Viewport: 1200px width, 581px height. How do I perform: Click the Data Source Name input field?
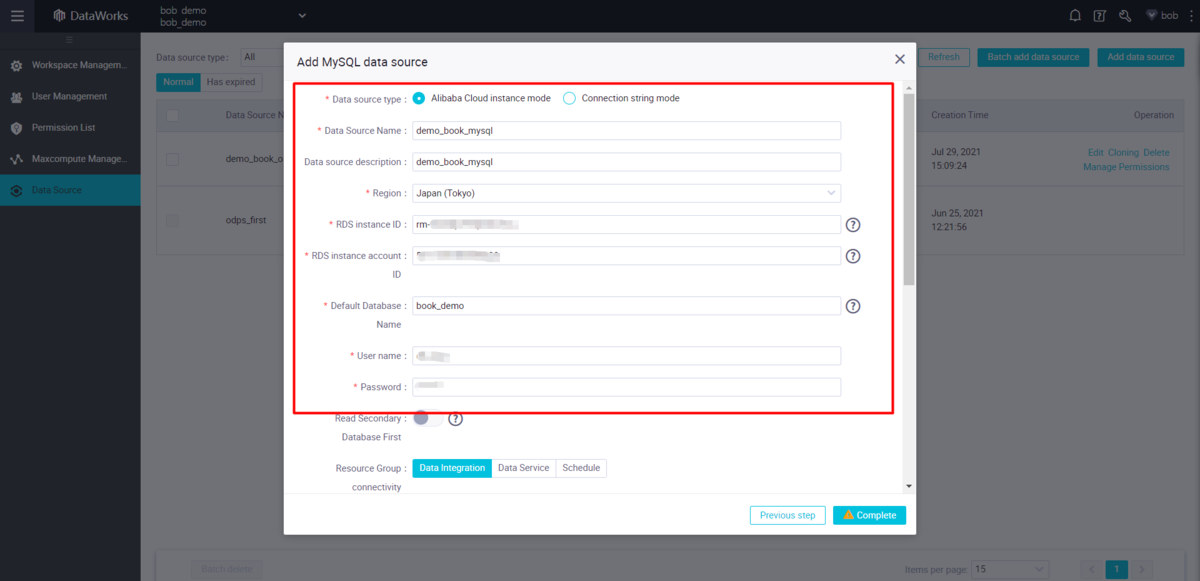(626, 130)
